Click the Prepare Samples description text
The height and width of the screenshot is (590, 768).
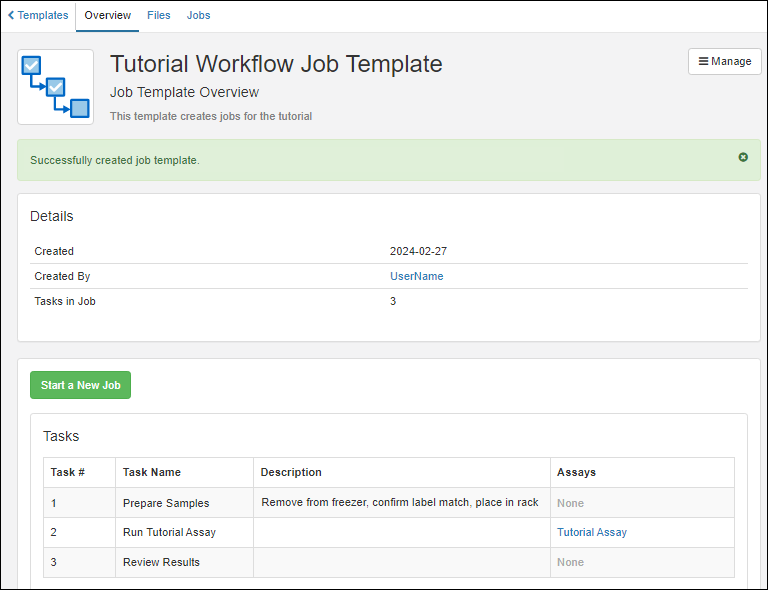tap(399, 503)
